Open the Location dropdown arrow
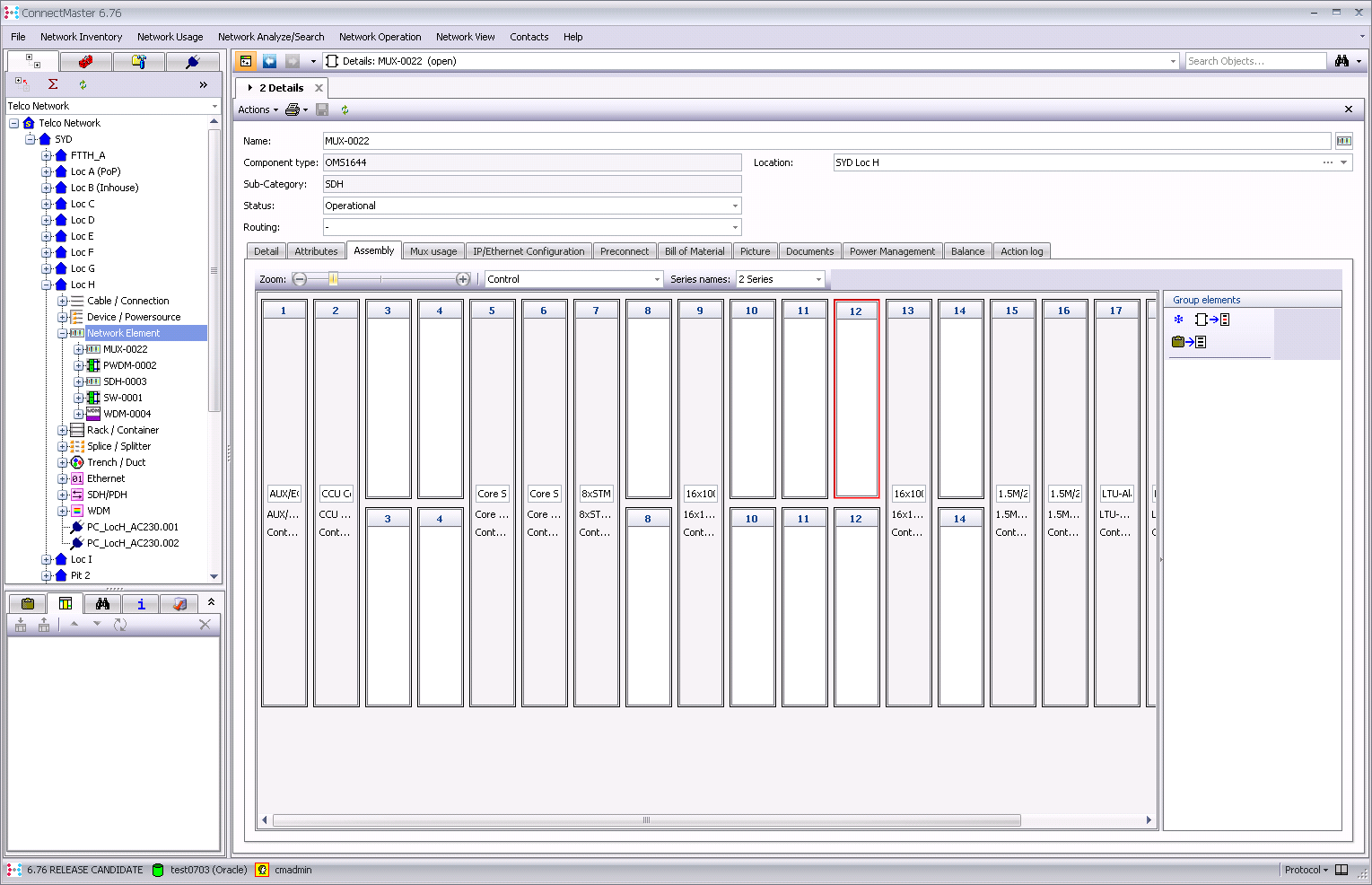 click(1344, 162)
